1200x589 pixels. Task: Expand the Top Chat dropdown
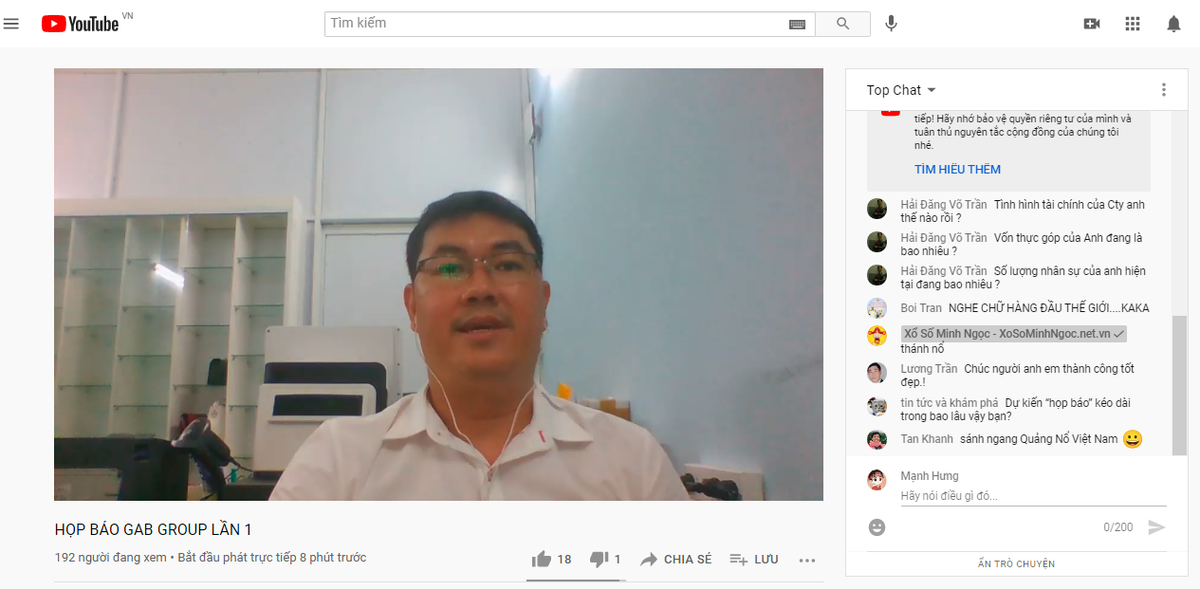point(901,90)
